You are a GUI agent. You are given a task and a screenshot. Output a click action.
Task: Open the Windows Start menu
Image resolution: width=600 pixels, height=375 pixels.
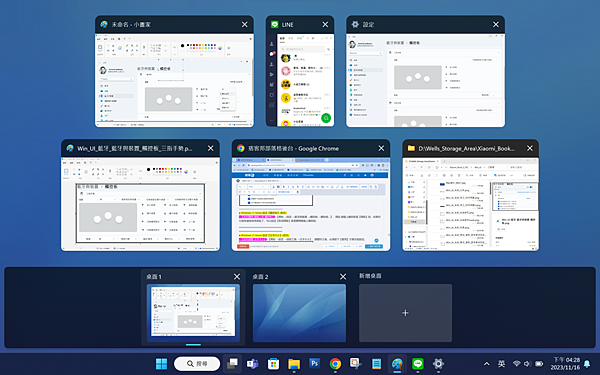point(161,364)
